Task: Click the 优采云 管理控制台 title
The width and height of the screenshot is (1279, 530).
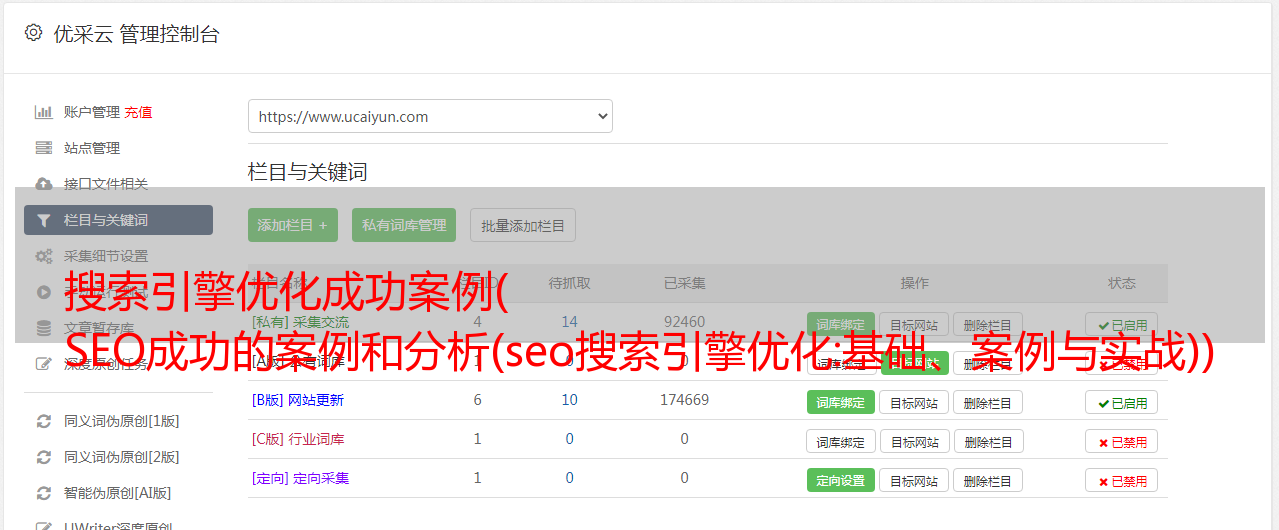Action: click(x=137, y=34)
